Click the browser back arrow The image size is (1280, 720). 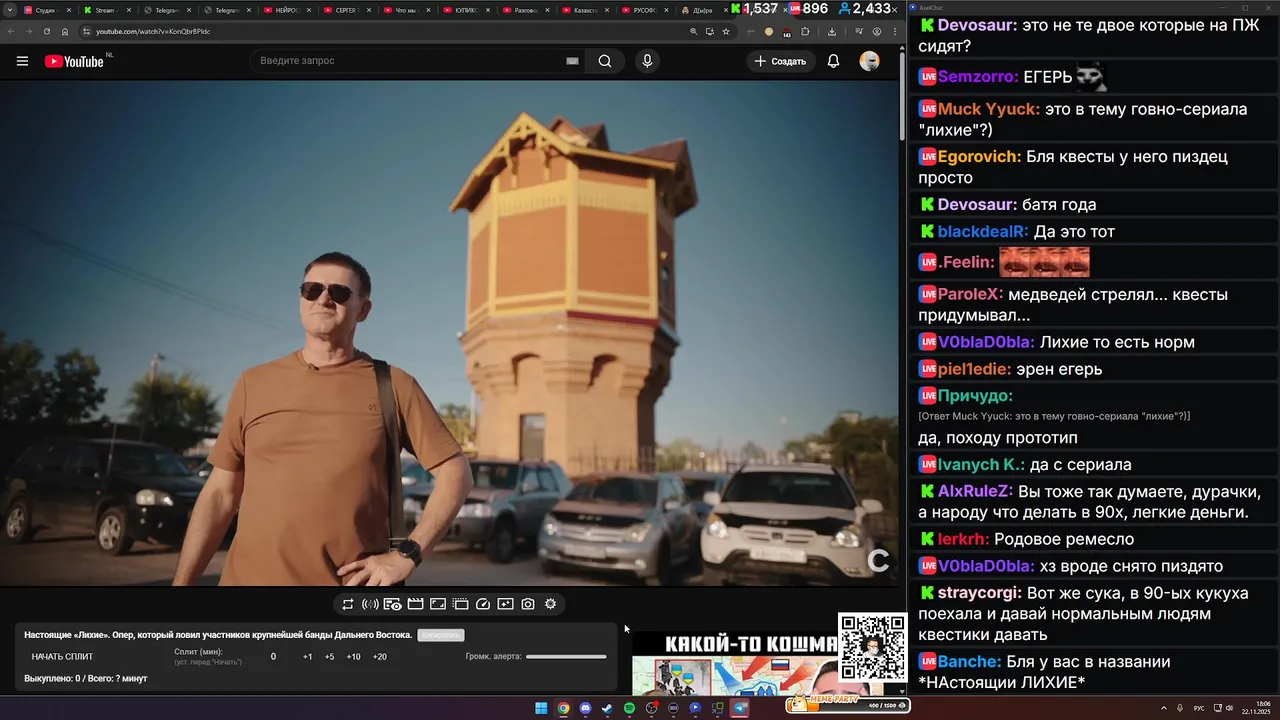[x=11, y=31]
